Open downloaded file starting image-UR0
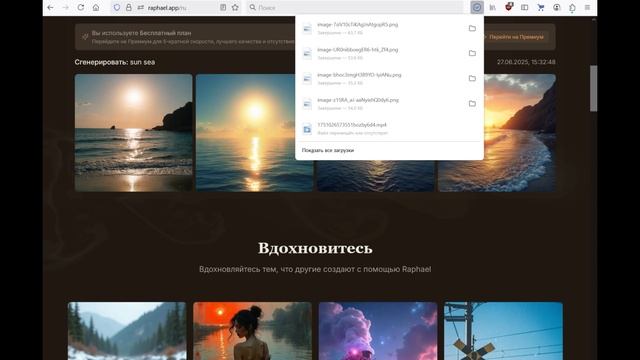This screenshot has width=640, height=360. (380, 53)
